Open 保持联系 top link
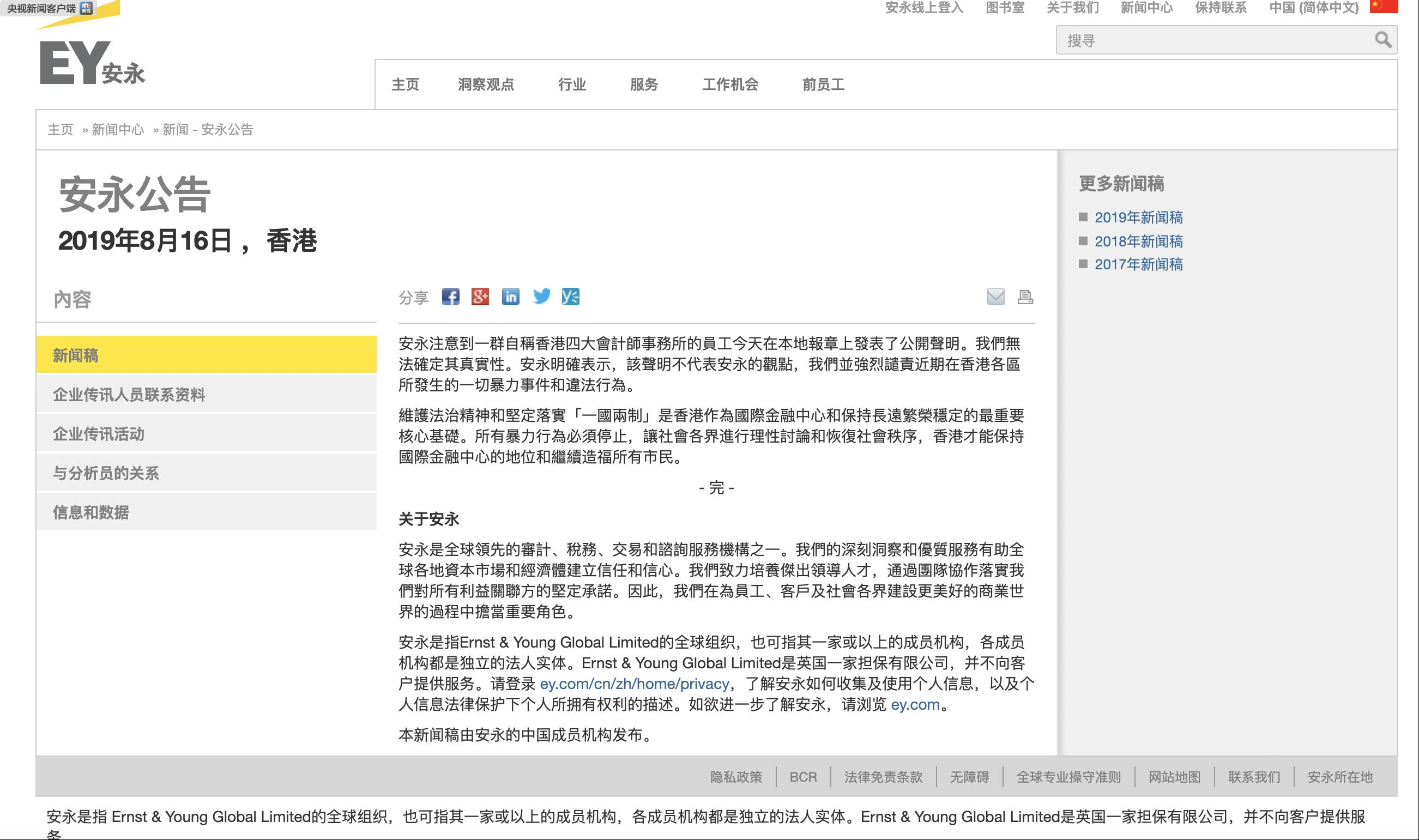The image size is (1419, 840). 1221,7
